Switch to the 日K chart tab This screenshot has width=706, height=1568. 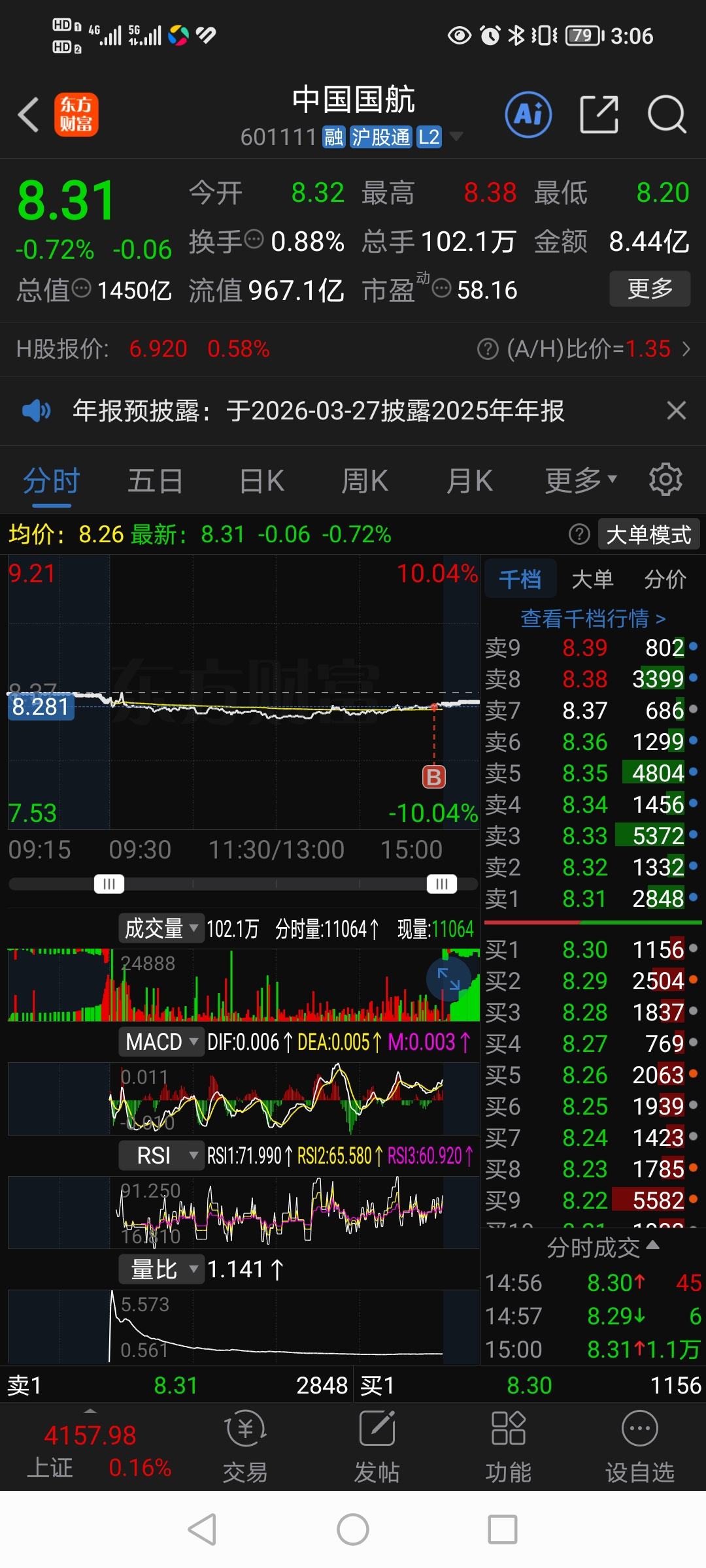(261, 482)
